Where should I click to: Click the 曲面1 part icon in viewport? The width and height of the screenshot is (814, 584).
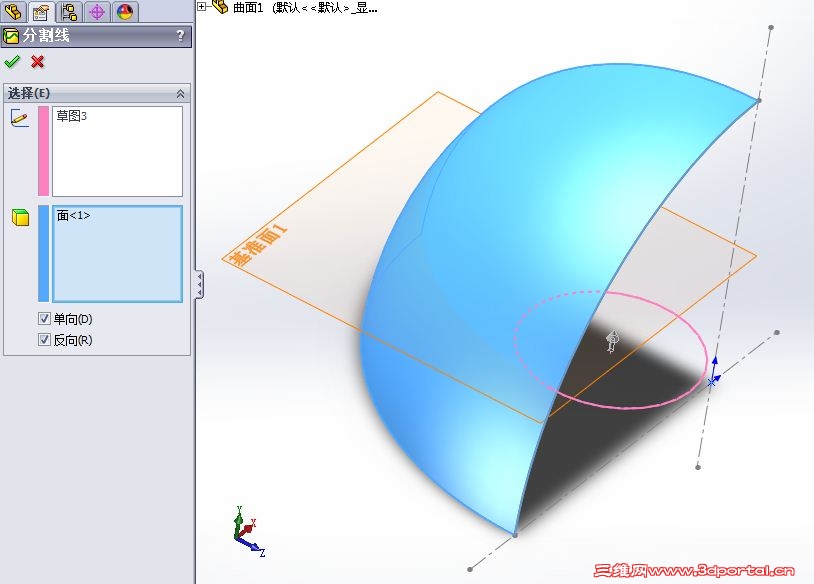pos(220,6)
